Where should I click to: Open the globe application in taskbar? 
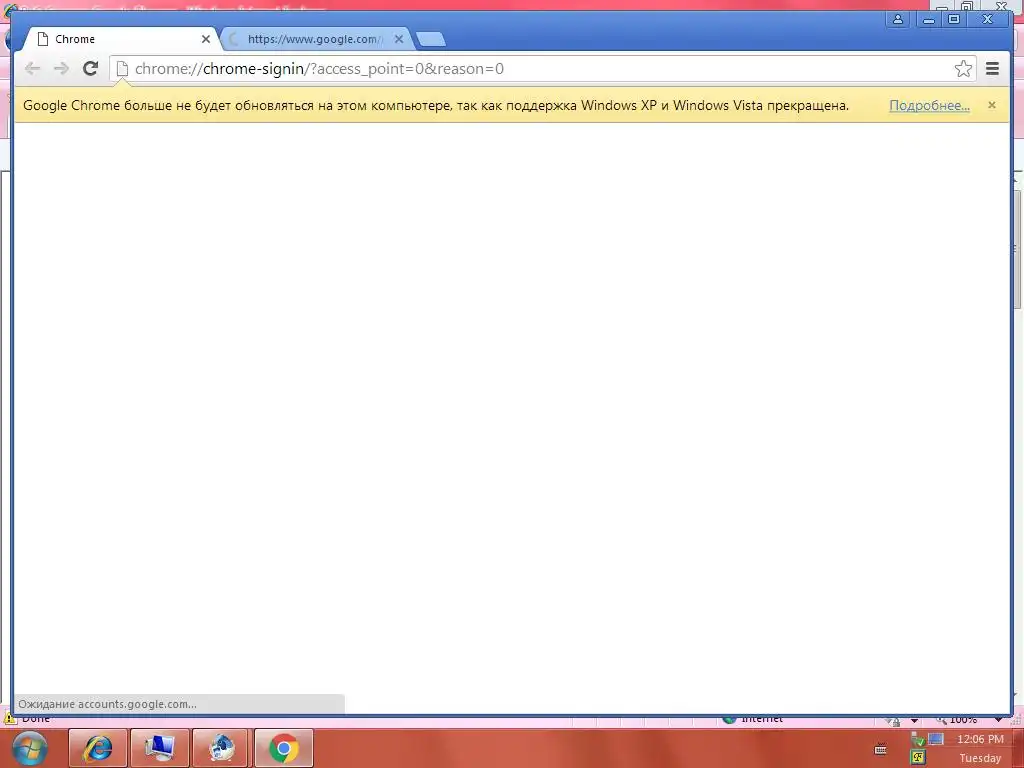click(222, 748)
